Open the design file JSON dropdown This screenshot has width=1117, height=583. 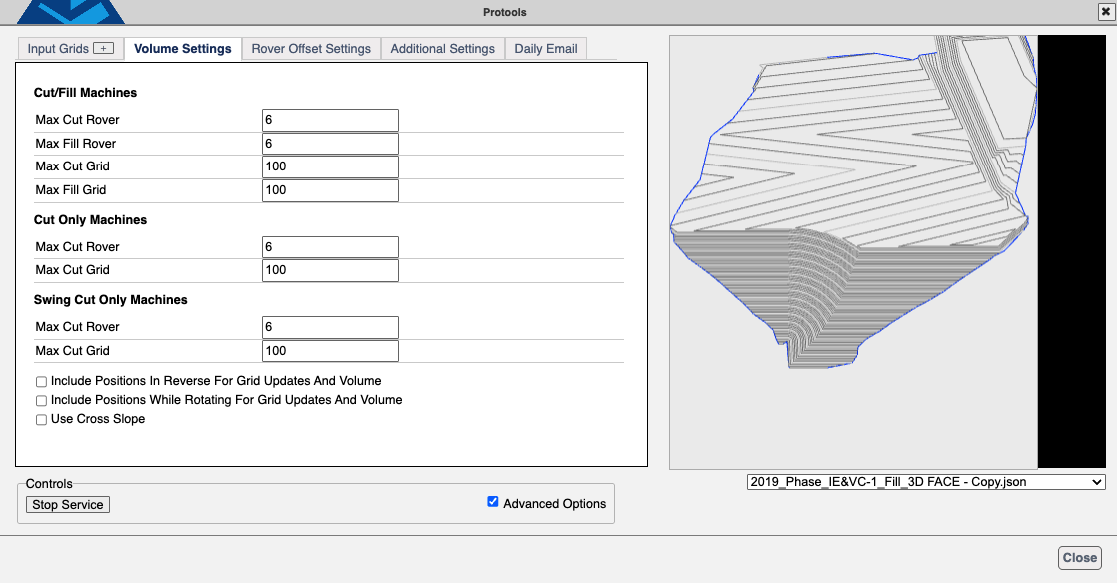926,482
